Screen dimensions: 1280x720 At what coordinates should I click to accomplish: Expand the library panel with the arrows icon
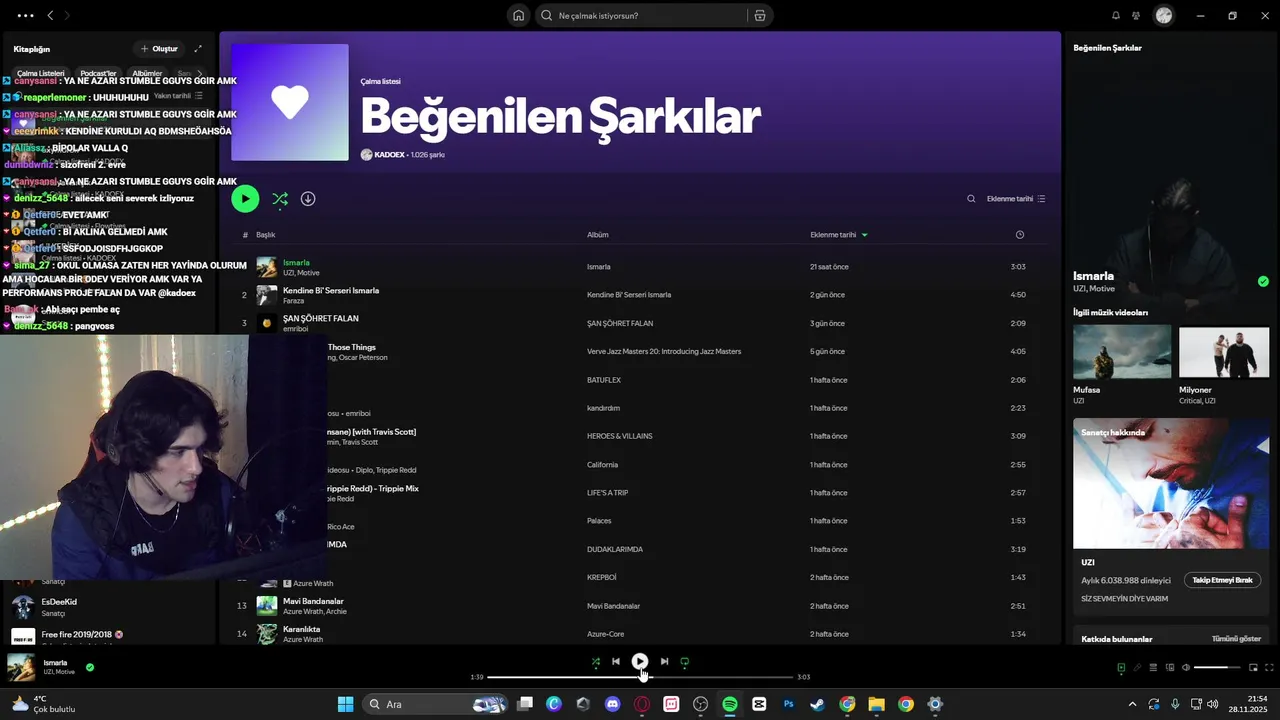(198, 49)
